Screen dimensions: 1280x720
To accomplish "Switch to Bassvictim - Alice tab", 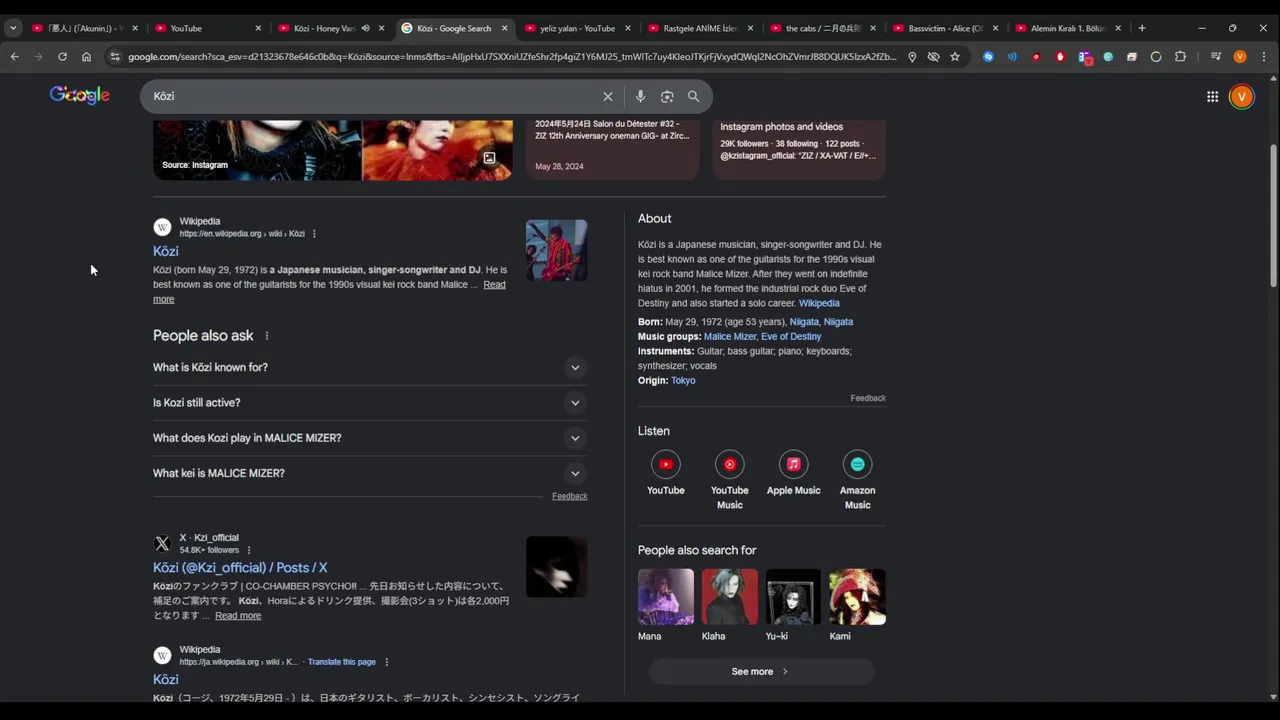I will click(x=944, y=28).
